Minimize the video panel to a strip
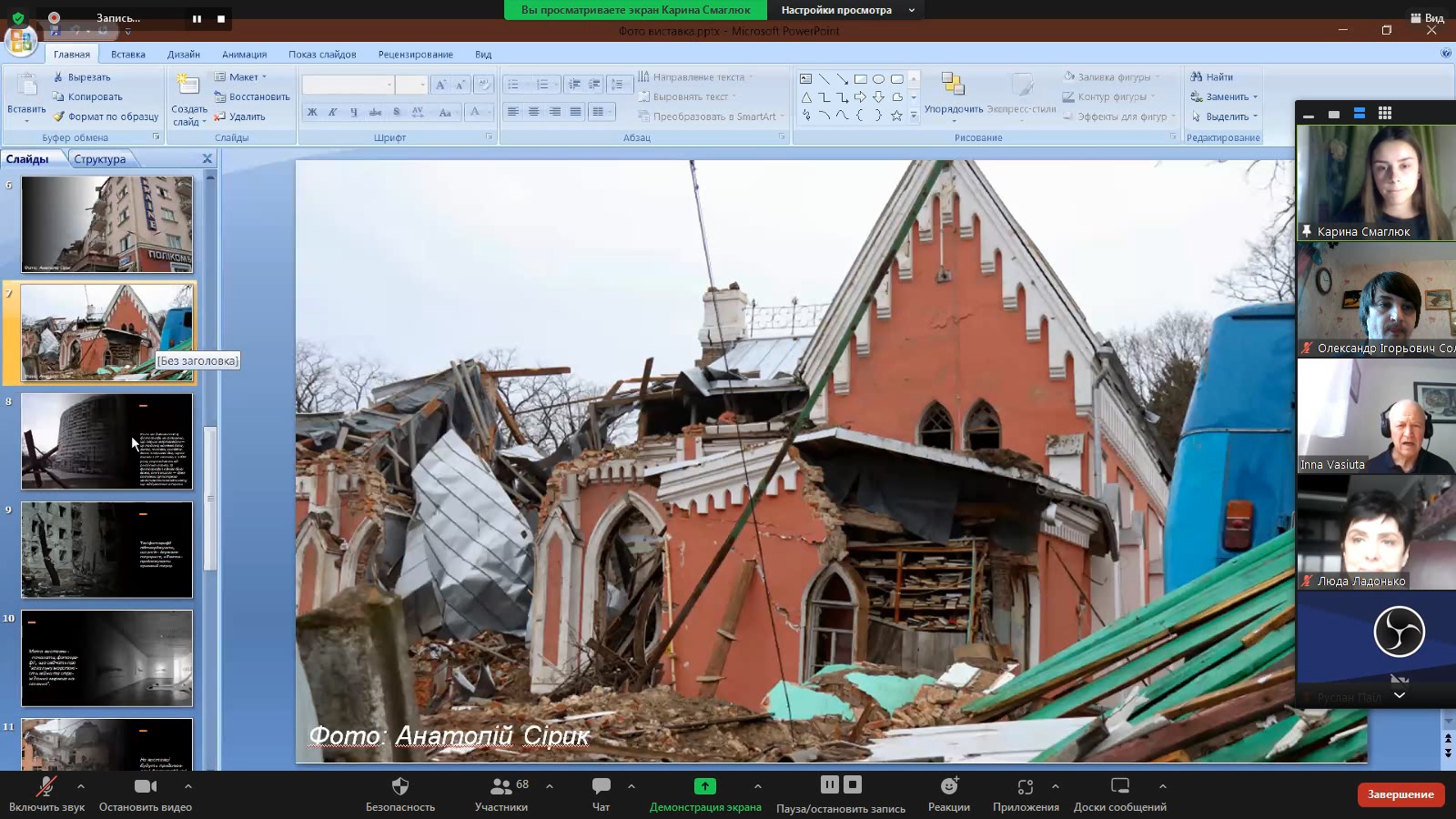Image resolution: width=1456 pixels, height=819 pixels. click(1309, 114)
